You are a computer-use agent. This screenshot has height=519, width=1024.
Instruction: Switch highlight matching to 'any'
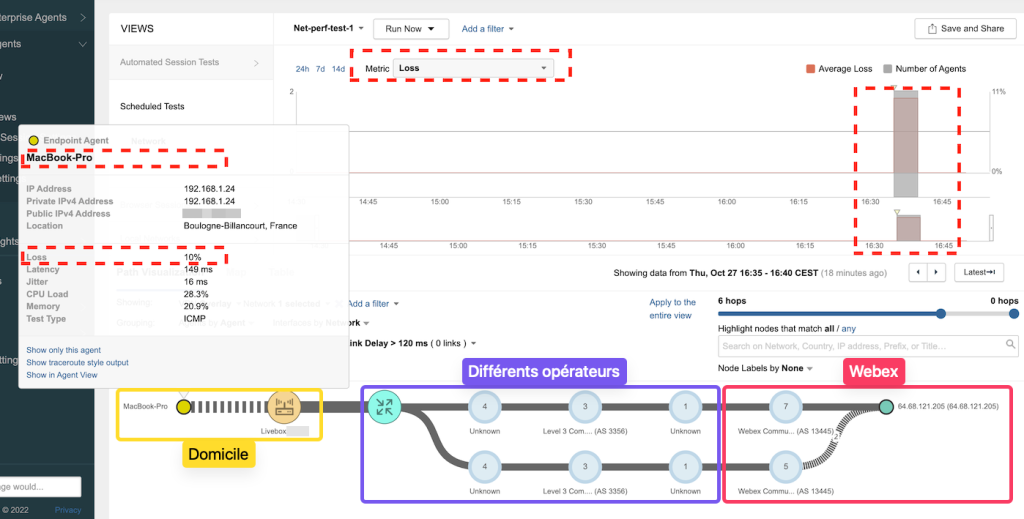coord(849,328)
